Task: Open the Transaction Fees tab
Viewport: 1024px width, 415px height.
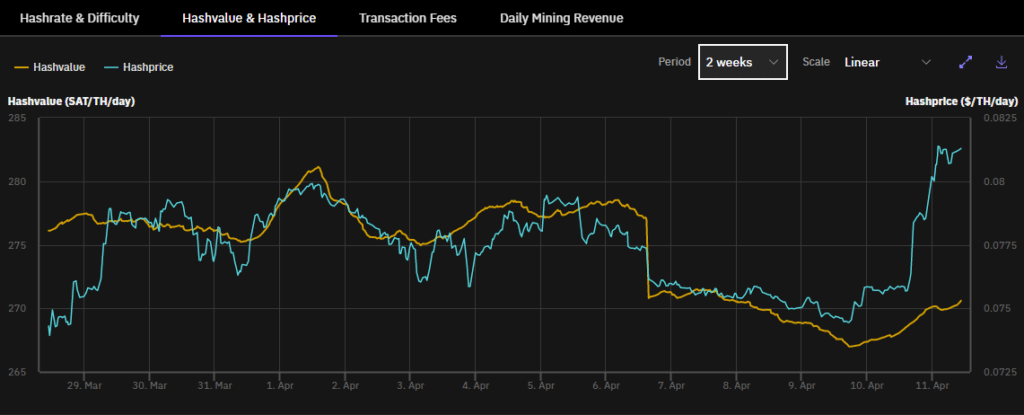Action: 407,18
